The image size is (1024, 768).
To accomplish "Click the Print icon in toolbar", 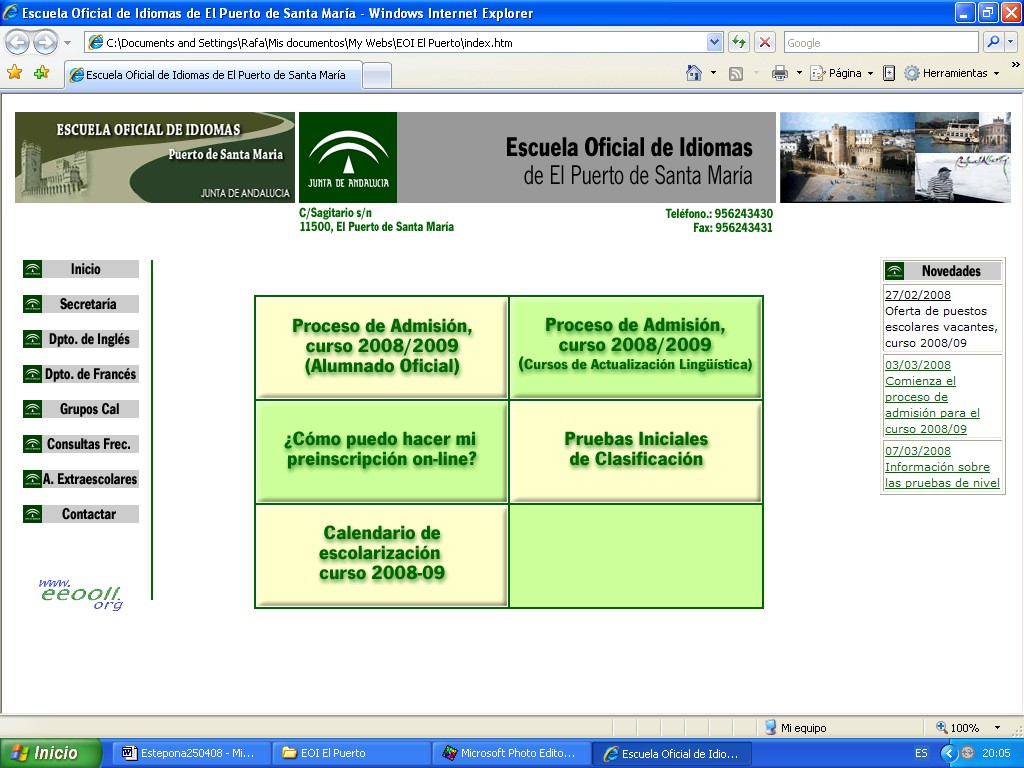I will (780, 73).
